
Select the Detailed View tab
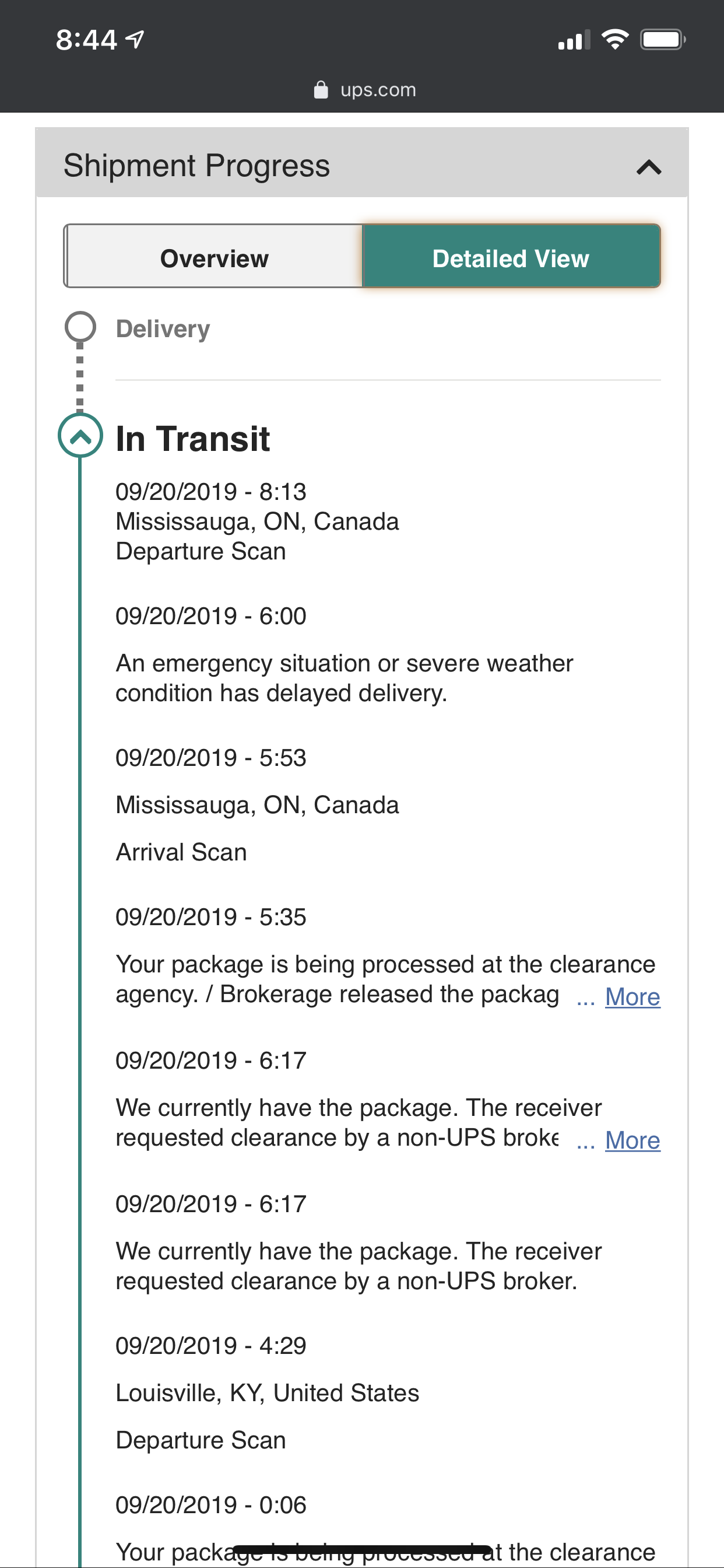coord(511,258)
